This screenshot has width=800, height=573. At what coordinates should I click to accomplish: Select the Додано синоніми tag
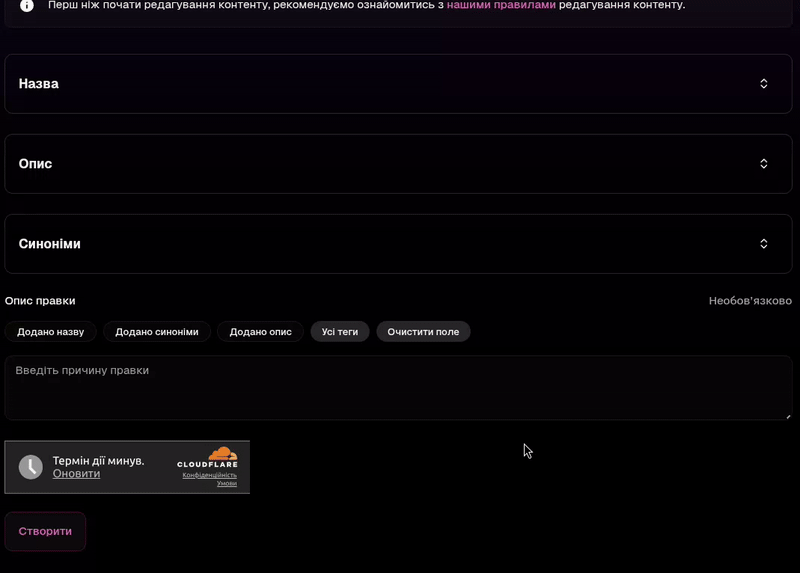(157, 332)
